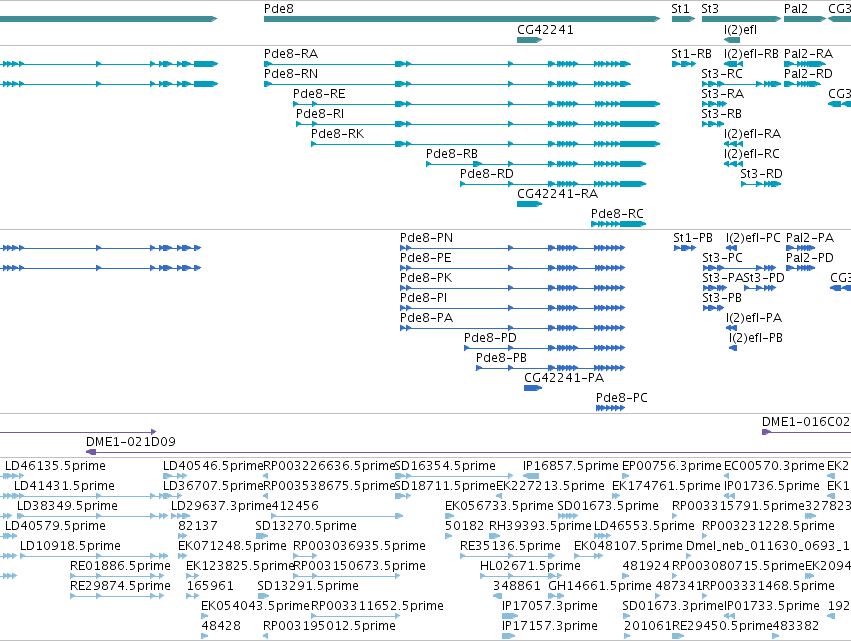Open protein Pal2-PA
Screen dimensions: 851x641
pyautogui.click(x=801, y=248)
